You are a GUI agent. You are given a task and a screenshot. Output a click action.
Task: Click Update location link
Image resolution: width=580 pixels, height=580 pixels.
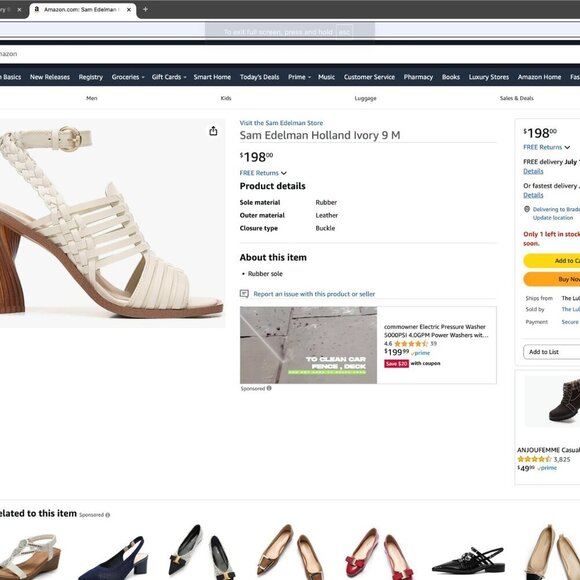(x=553, y=218)
